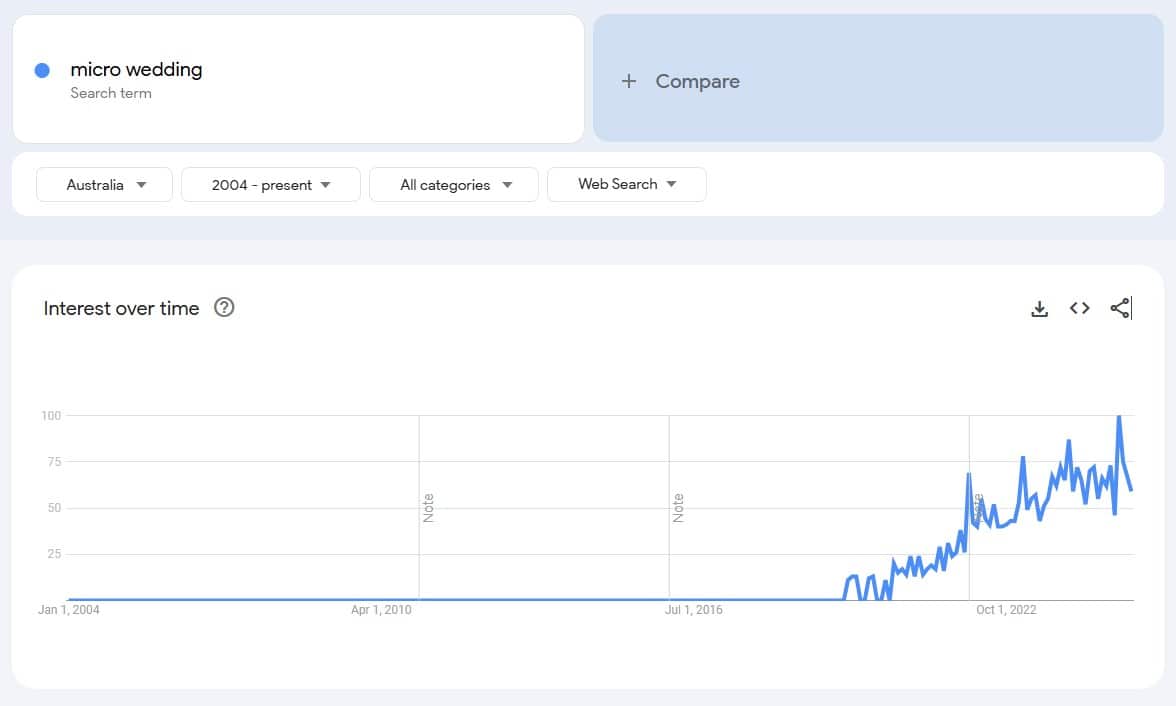Open the 2004 - present time range selector
The image size is (1176, 706).
(x=270, y=184)
